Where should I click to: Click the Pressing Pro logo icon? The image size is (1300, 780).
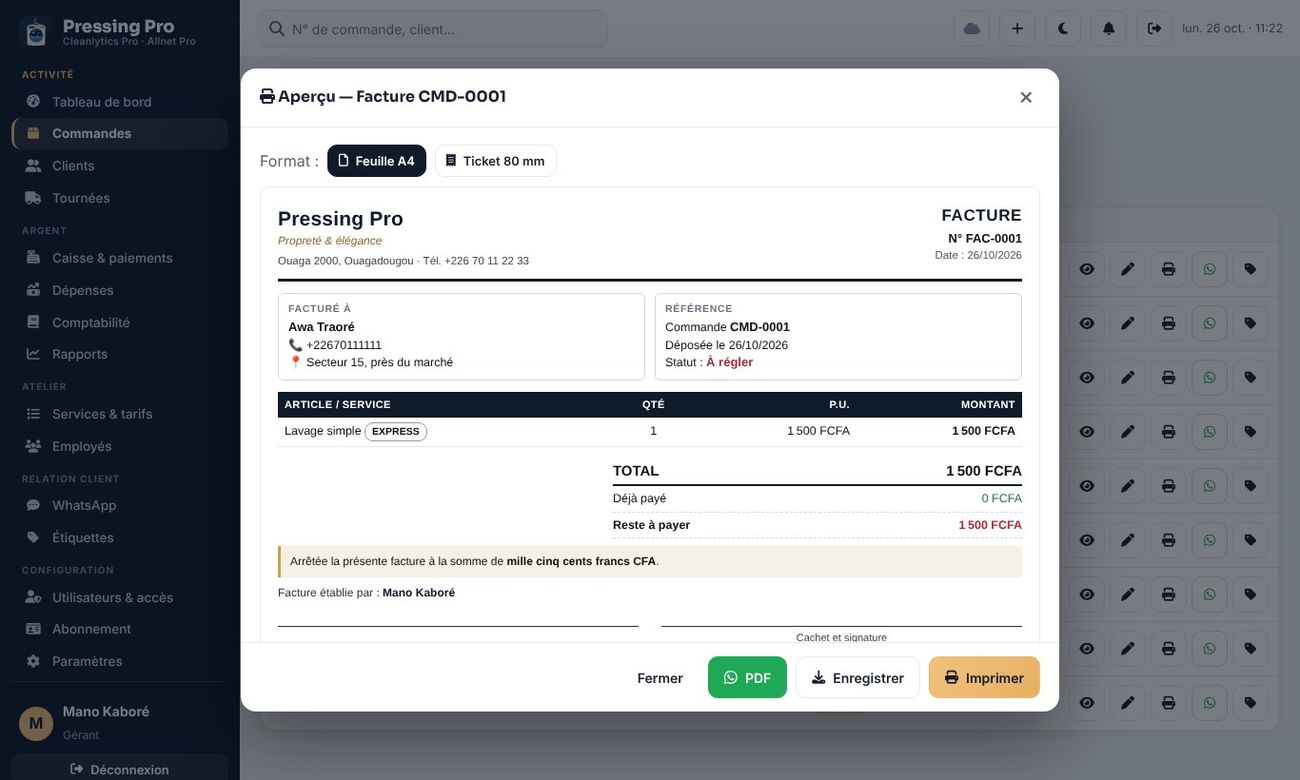tap(36, 32)
